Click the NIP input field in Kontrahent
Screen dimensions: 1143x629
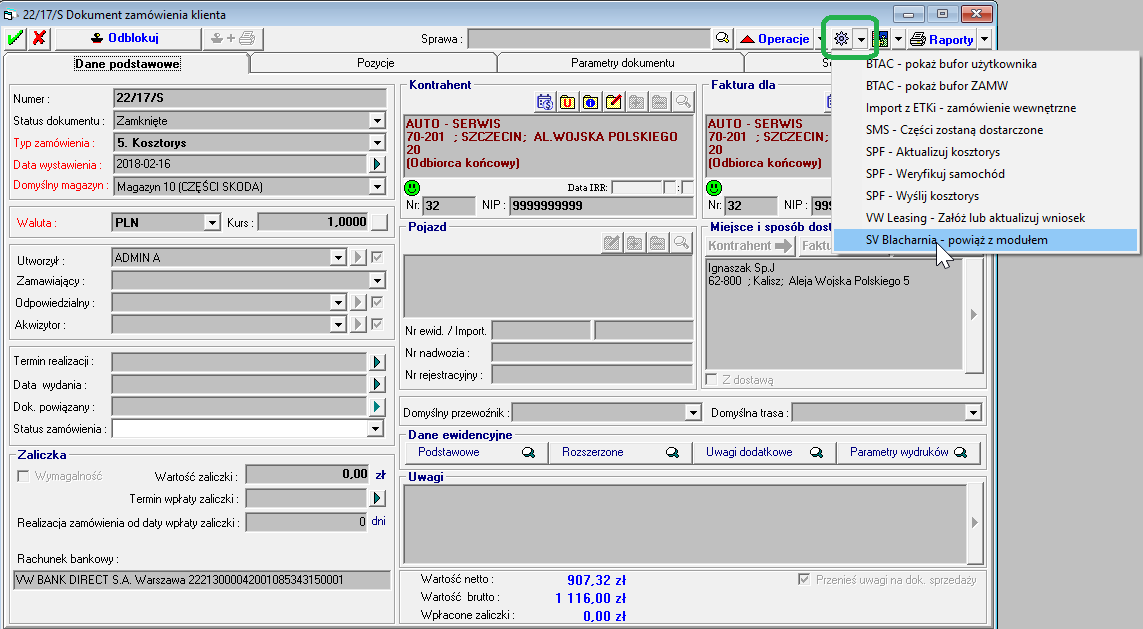tap(600, 206)
